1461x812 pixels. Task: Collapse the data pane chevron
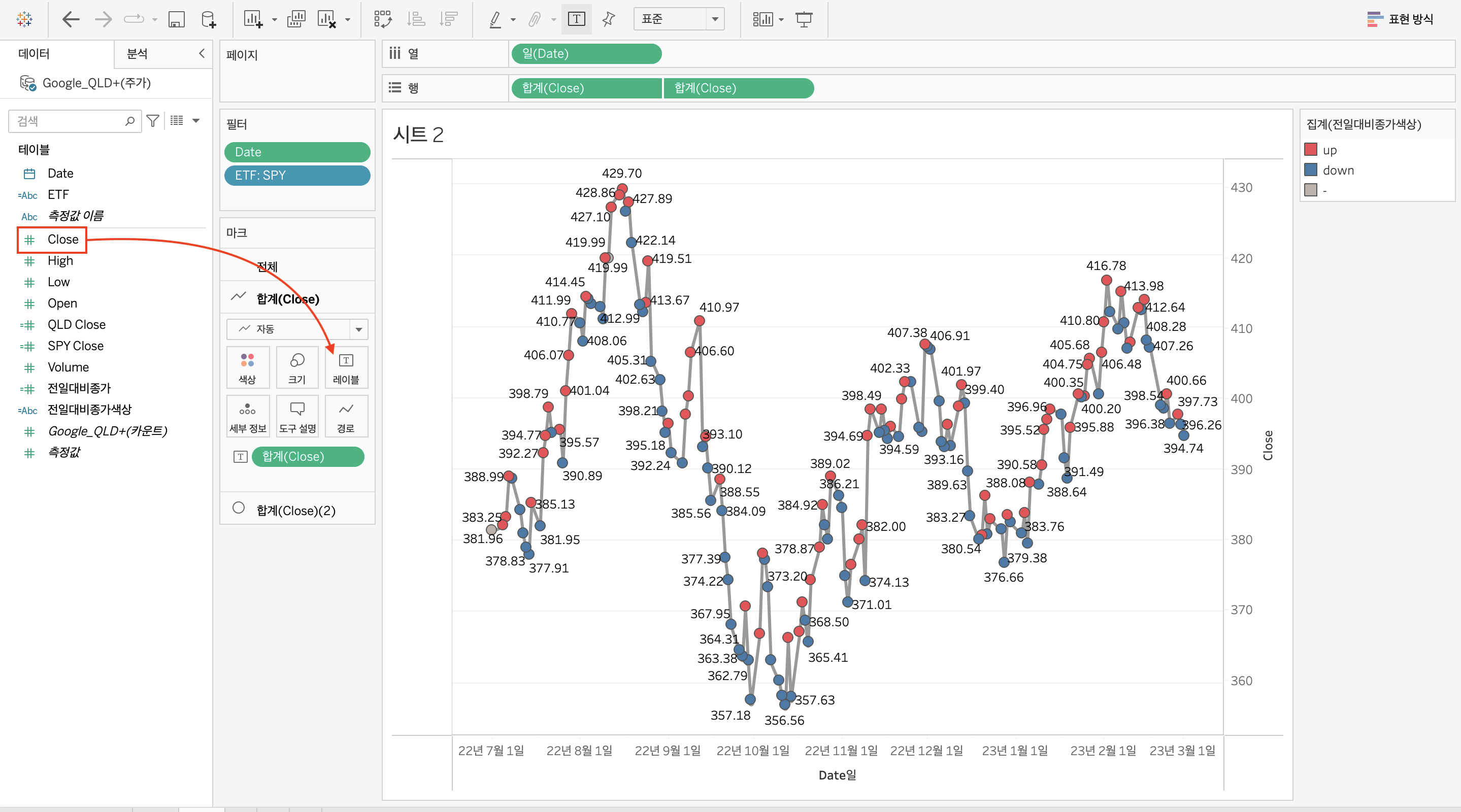[202, 53]
